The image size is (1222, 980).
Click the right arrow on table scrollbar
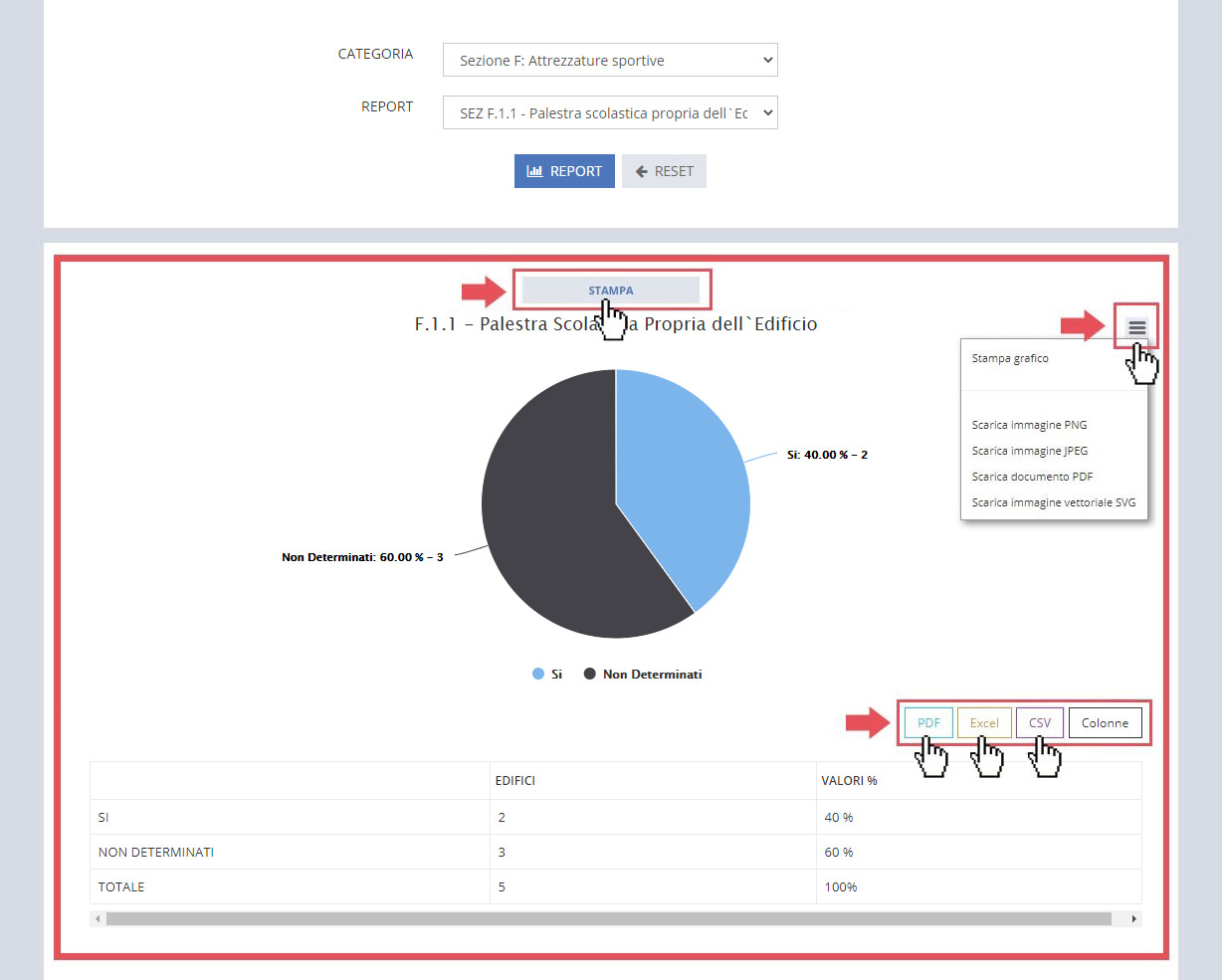(1133, 918)
